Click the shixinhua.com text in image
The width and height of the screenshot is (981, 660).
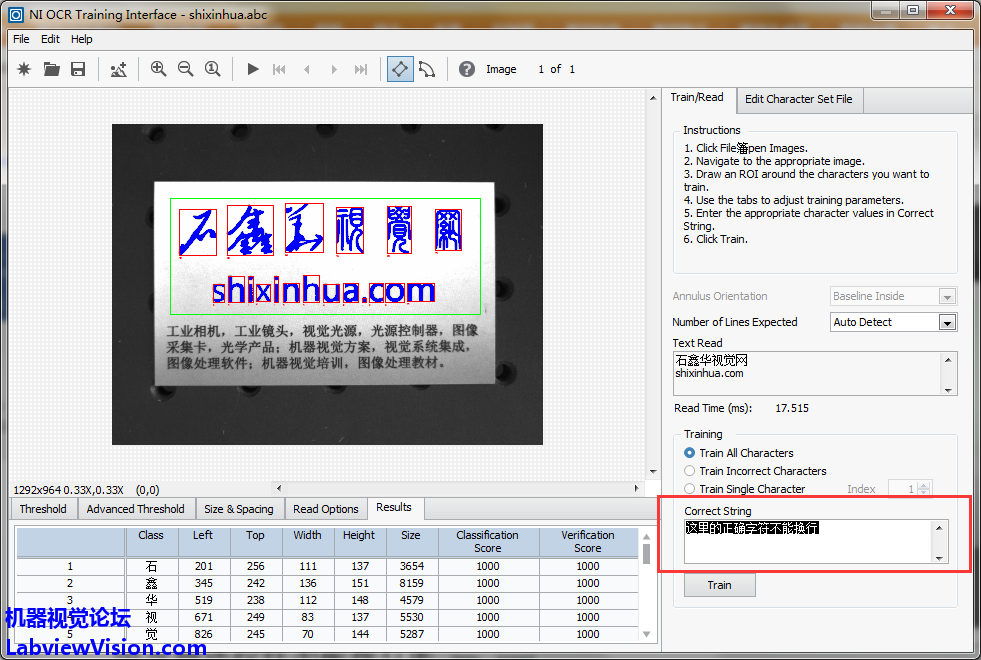click(x=323, y=292)
